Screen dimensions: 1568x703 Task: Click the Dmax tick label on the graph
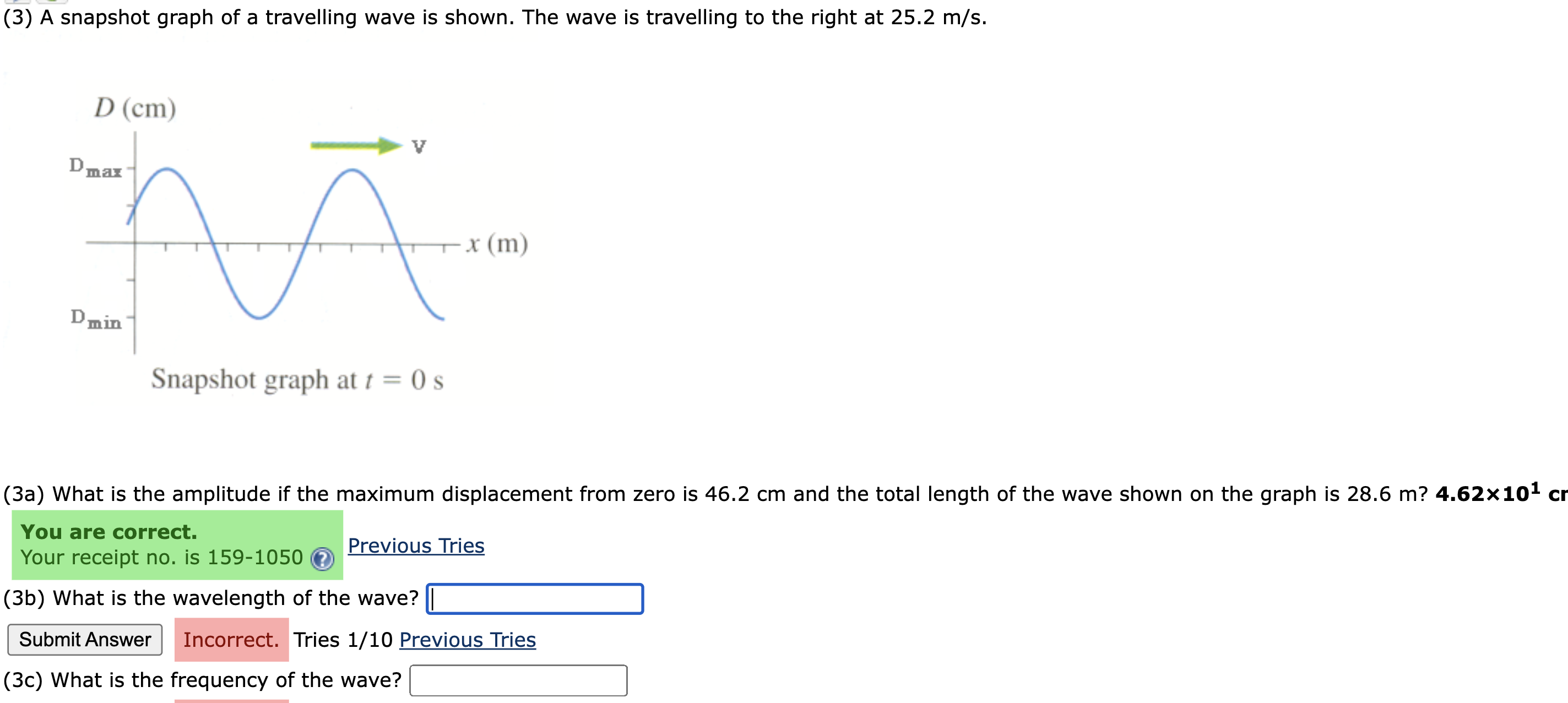[x=95, y=166]
